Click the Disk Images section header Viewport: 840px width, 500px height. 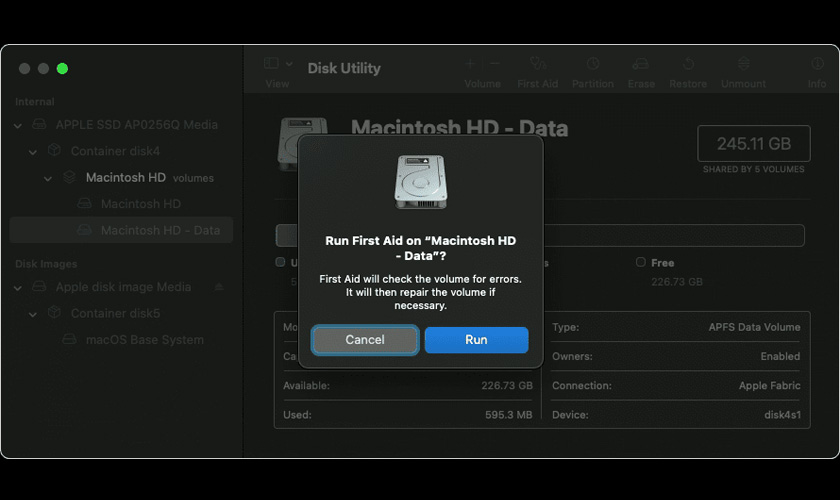click(46, 264)
